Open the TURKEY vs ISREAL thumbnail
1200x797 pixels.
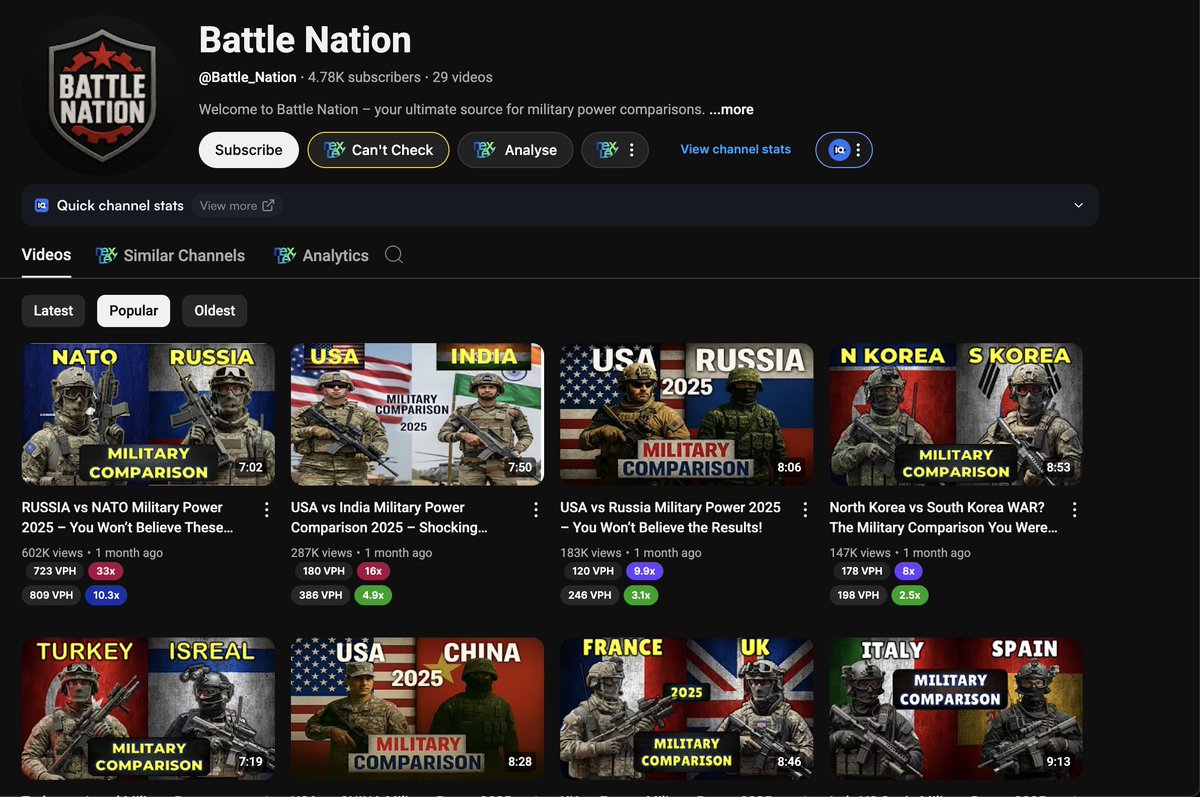click(148, 709)
